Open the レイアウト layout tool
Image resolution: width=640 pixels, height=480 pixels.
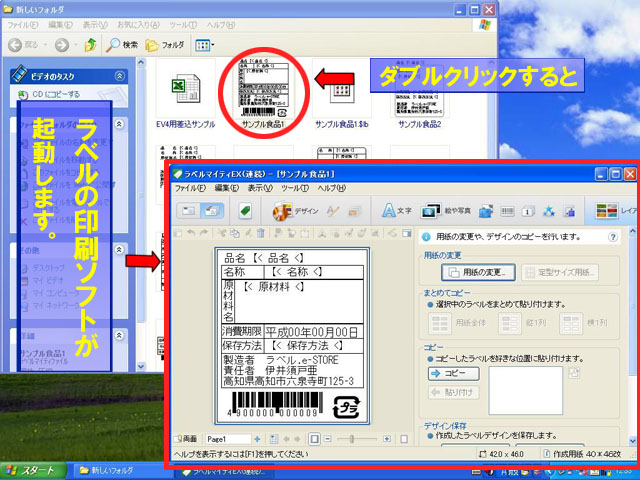tap(616, 211)
